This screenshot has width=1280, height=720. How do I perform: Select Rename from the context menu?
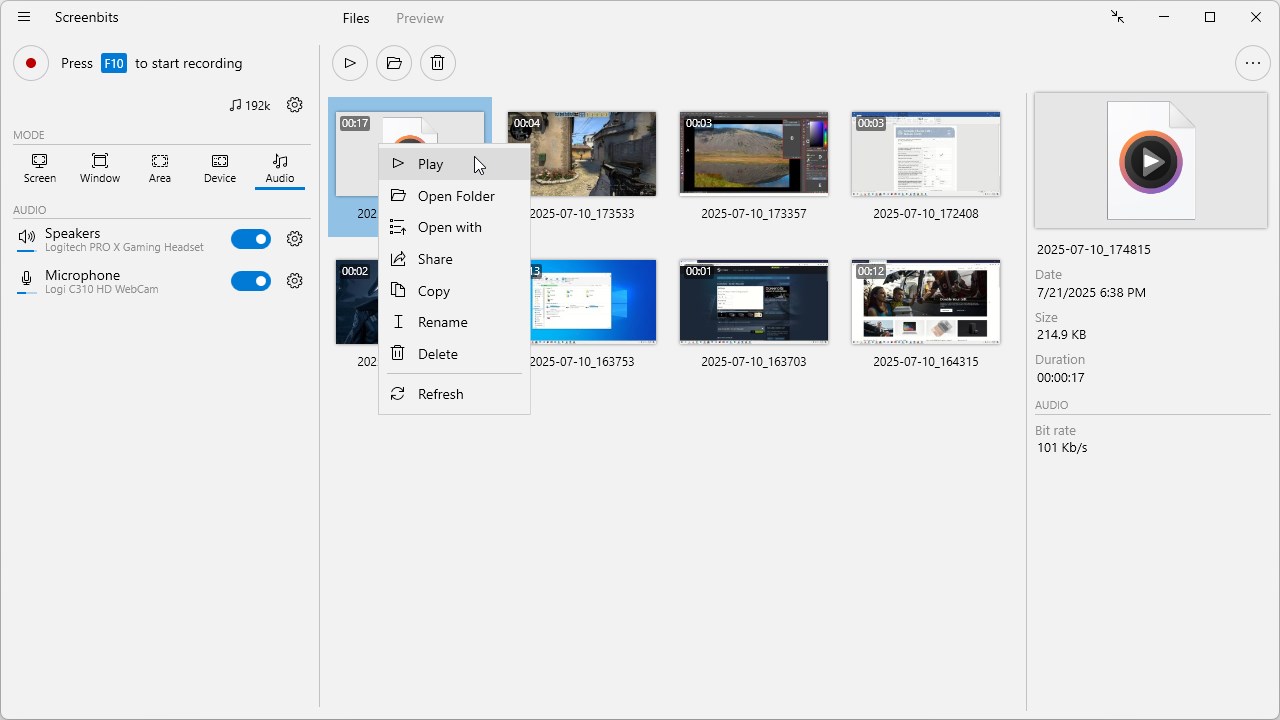pyautogui.click(x=442, y=322)
